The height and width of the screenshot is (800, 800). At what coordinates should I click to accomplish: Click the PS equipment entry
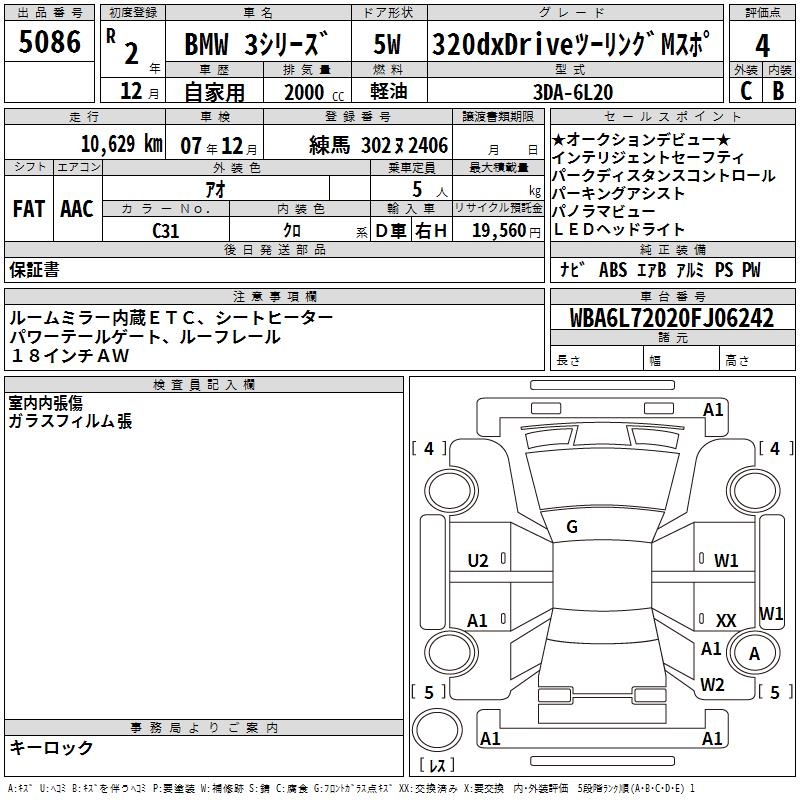[723, 270]
